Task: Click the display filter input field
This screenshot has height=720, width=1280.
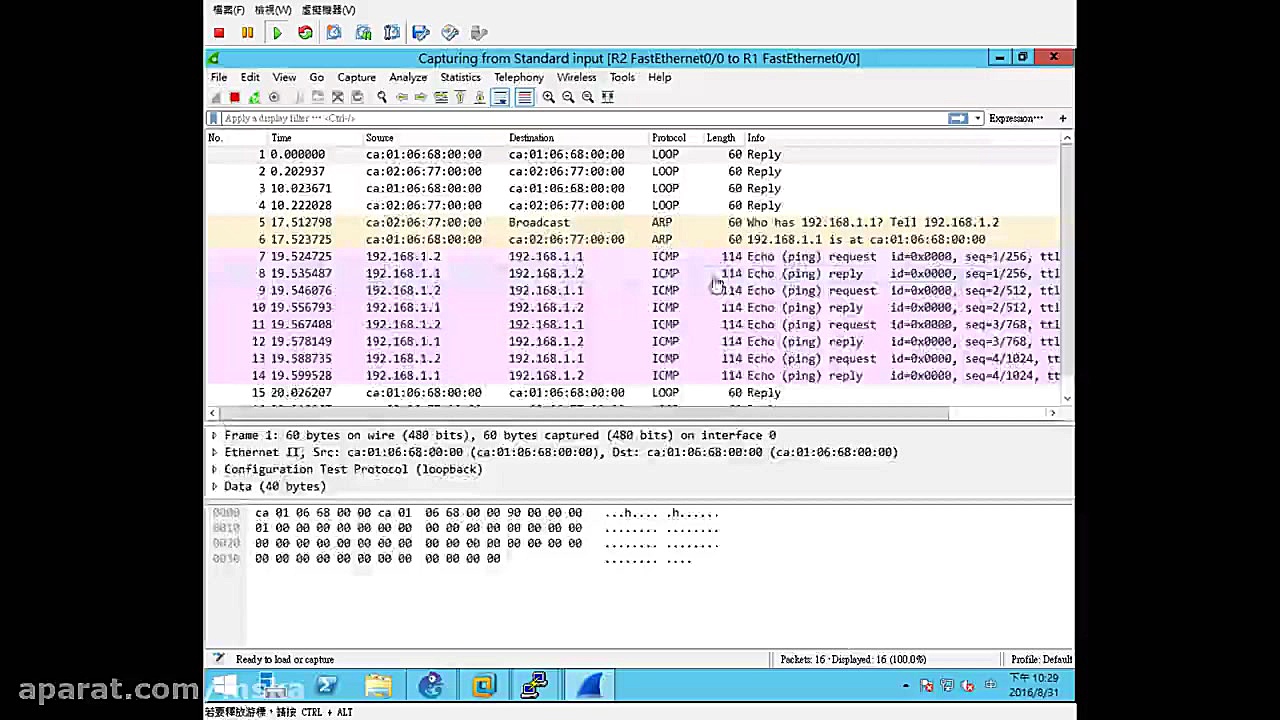Action: (583, 118)
